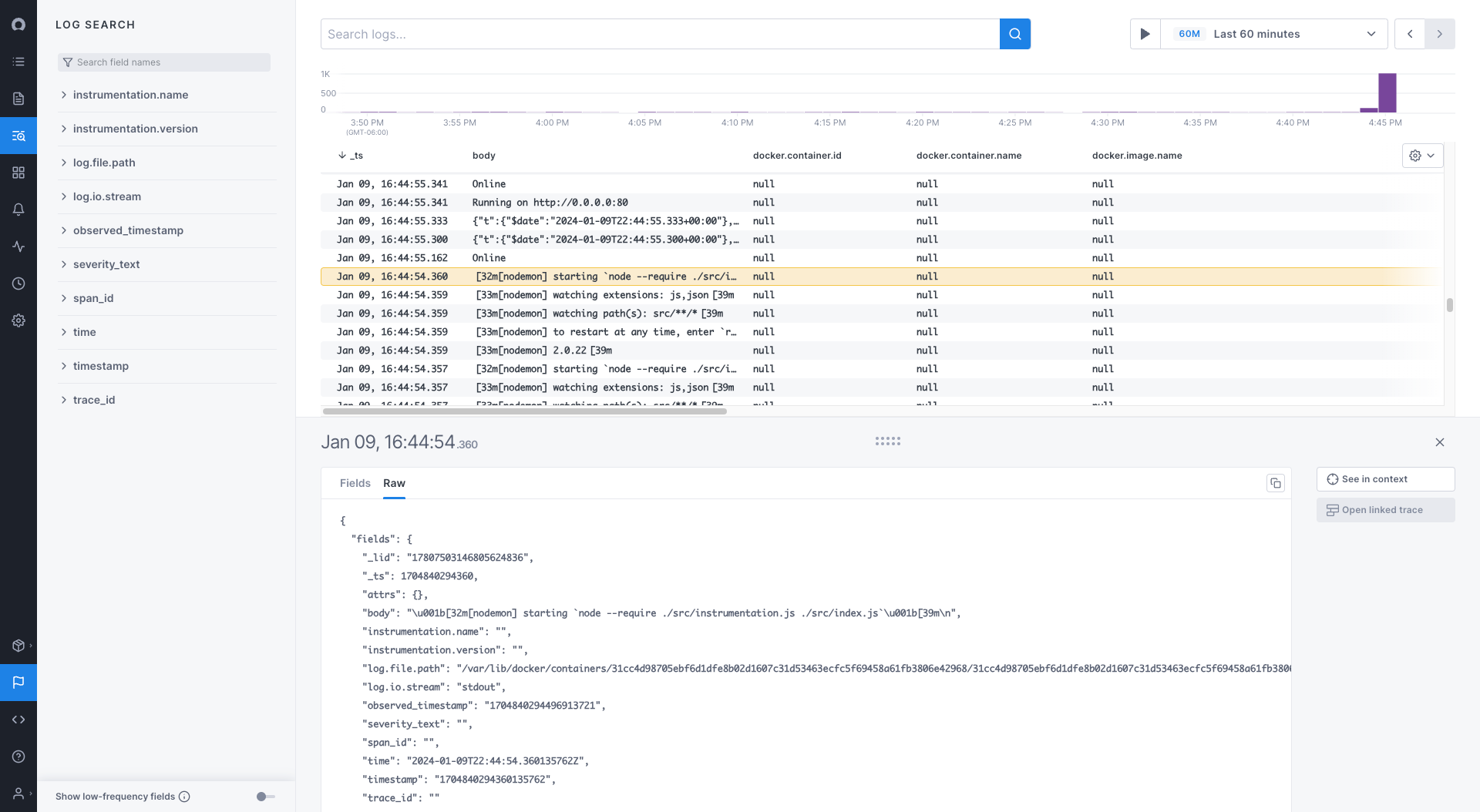1480x812 pixels.
Task: Select the log row at 16:44:55.300
Action: (882, 240)
